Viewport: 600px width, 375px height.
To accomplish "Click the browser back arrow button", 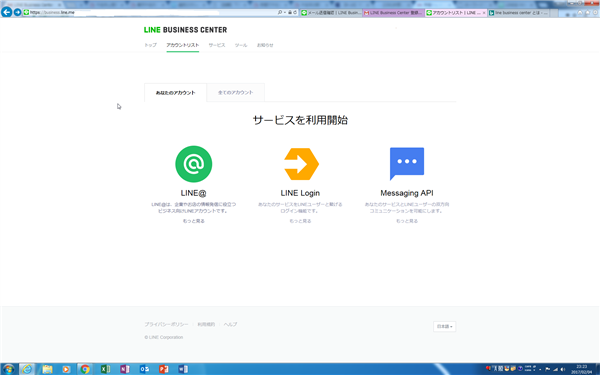I will click(x=7, y=12).
